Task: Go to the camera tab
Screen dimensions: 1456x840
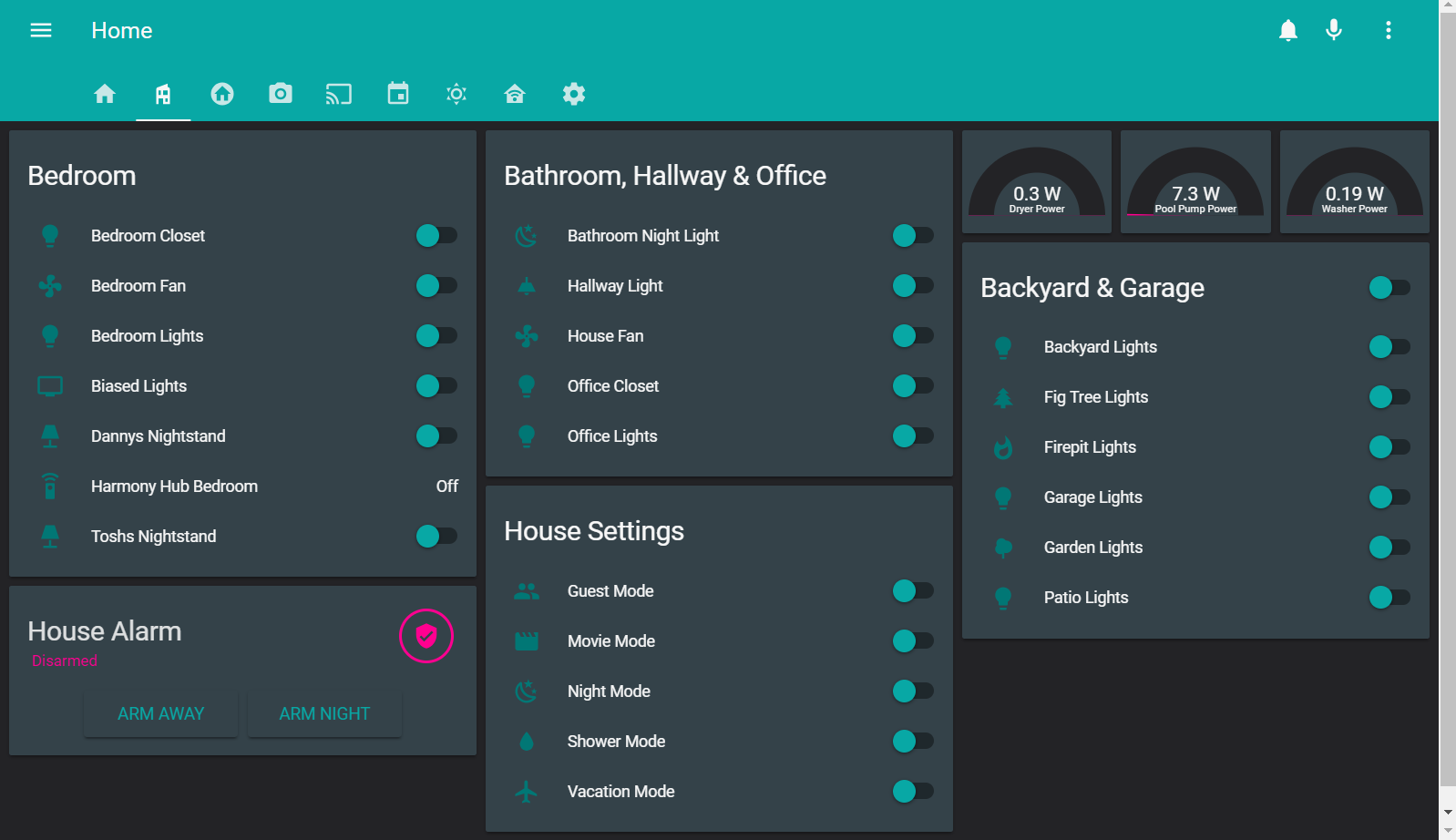Action: point(281,94)
